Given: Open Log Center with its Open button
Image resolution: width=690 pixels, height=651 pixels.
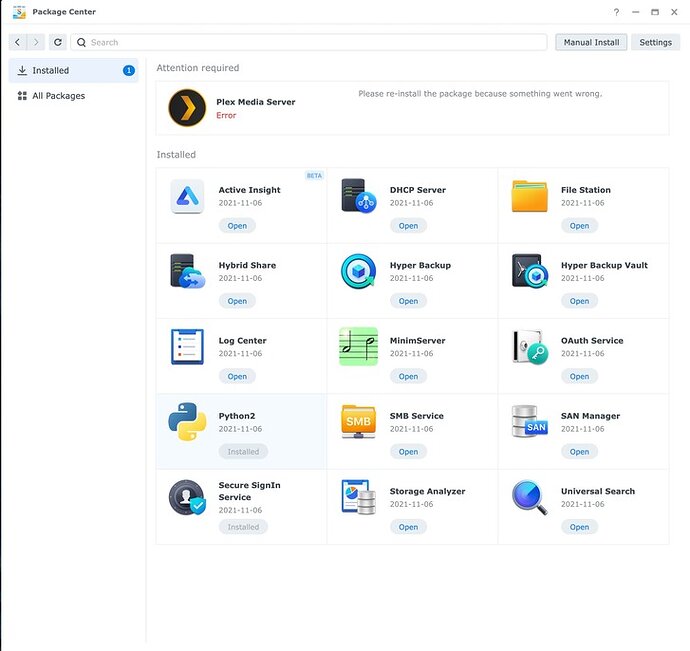Looking at the screenshot, I should click(x=237, y=376).
